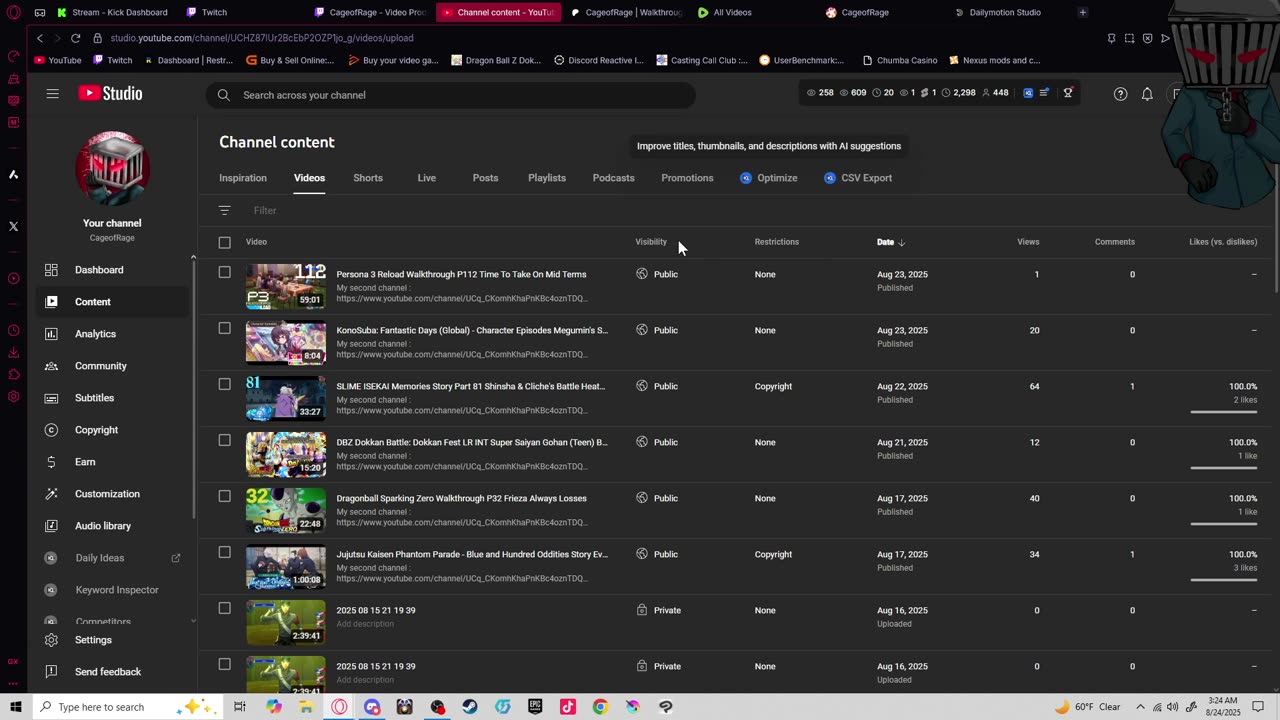Open visibility options for Jujutsu Kaisen video
The image size is (1280, 720).
[x=657, y=554]
